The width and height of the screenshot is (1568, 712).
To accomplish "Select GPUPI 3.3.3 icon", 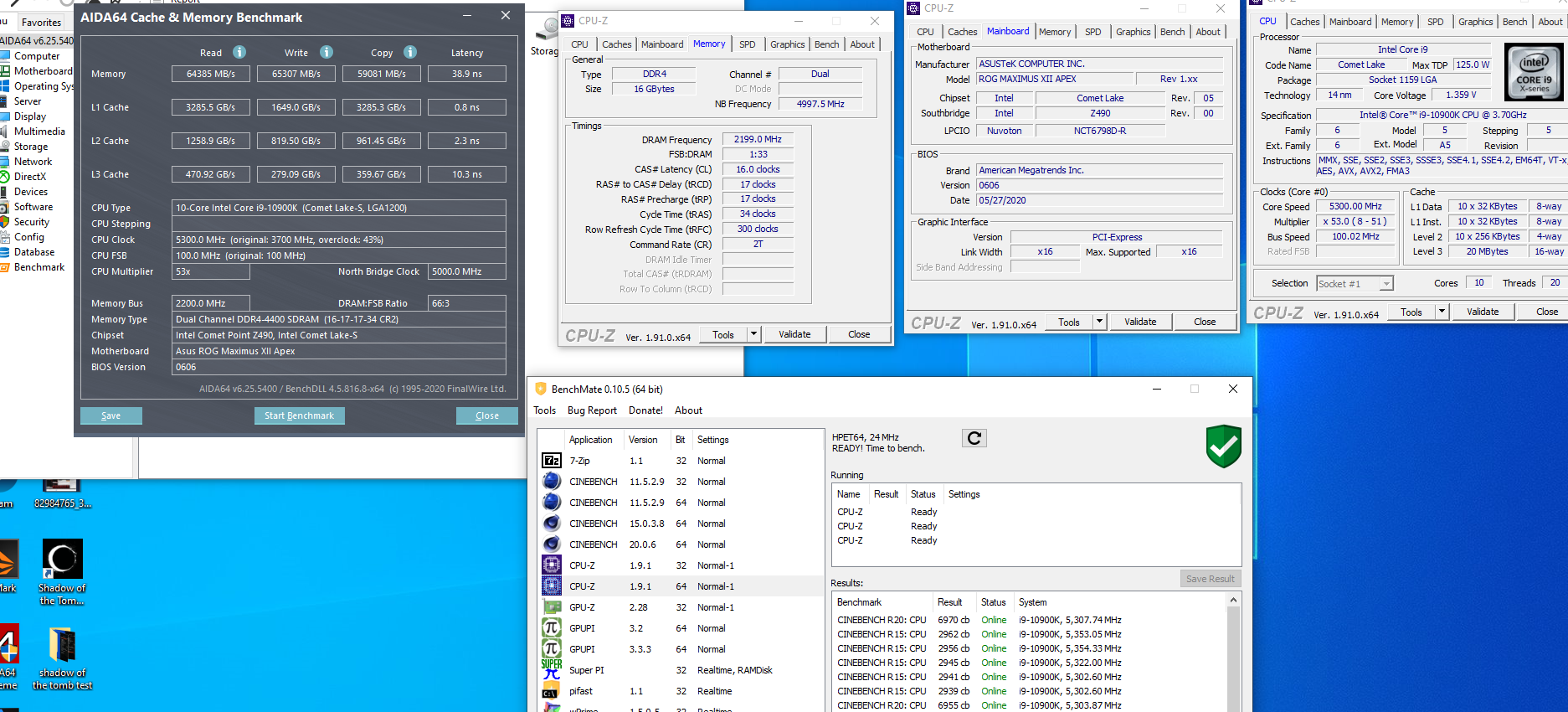I will pyautogui.click(x=552, y=649).
